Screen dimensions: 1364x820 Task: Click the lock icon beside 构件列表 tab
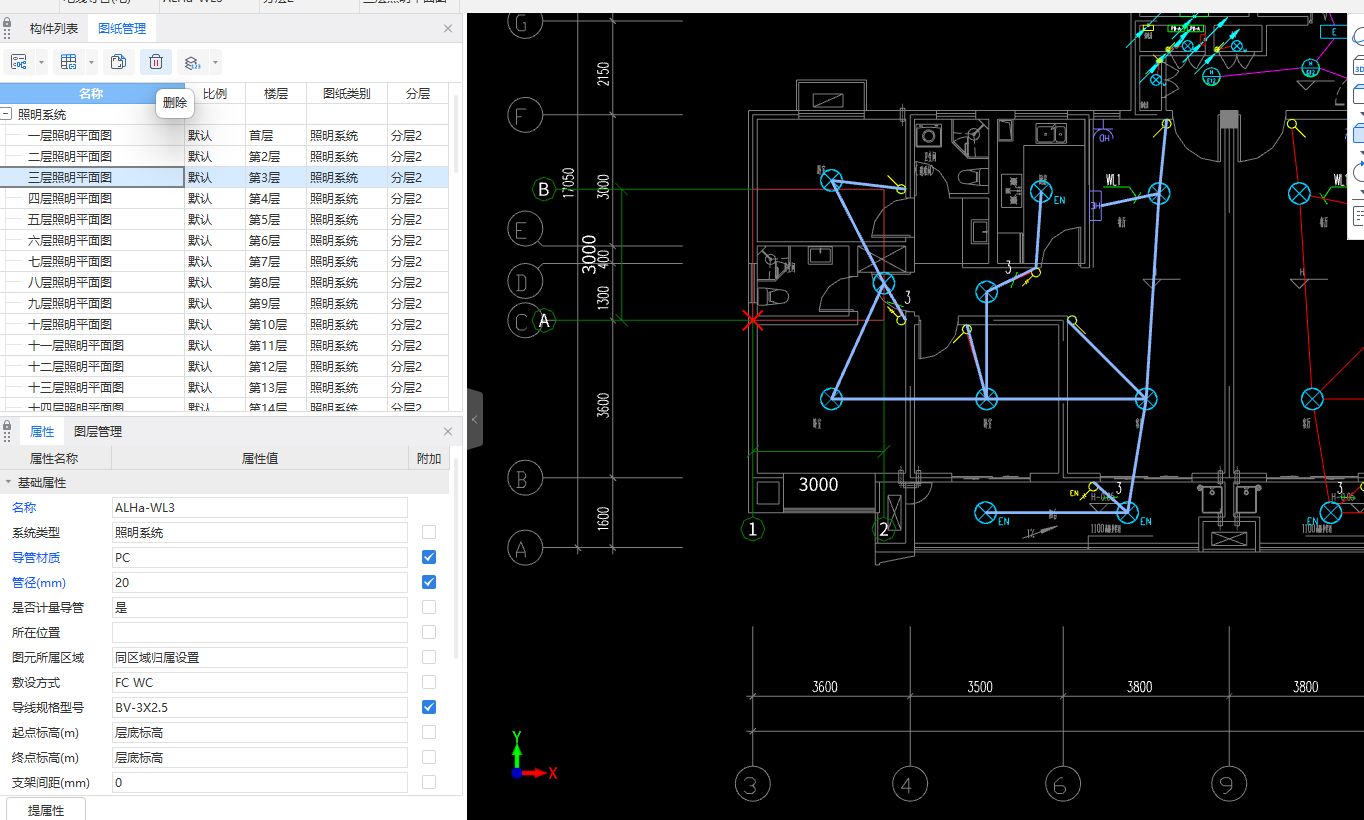[x=8, y=28]
